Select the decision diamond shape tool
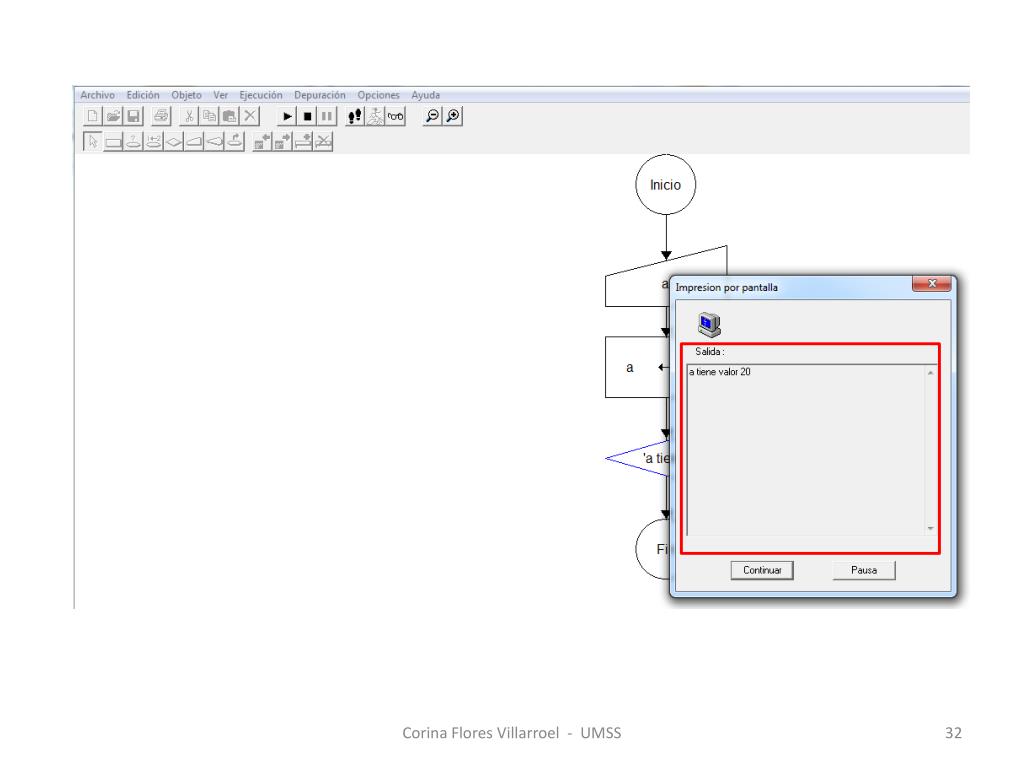This screenshot has width=1024, height=768. [174, 142]
